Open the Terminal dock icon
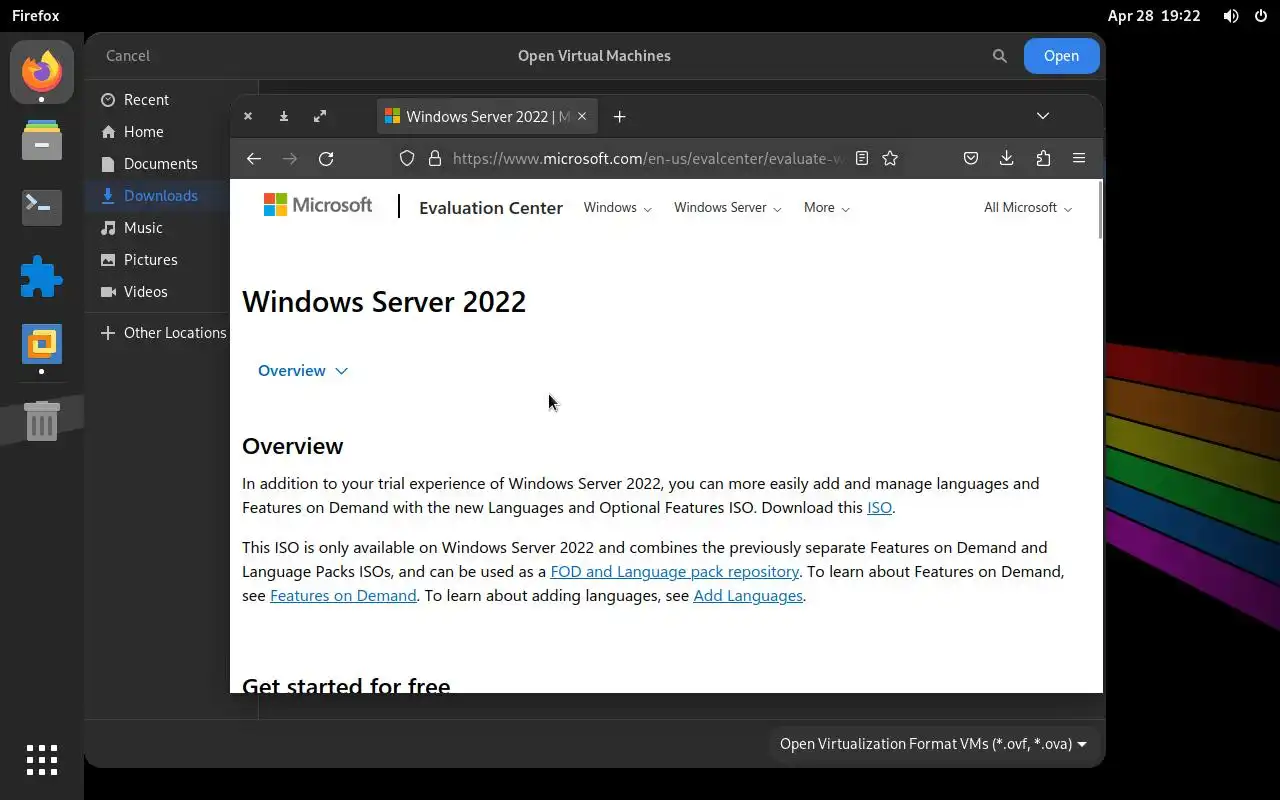This screenshot has width=1280, height=800. point(41,207)
